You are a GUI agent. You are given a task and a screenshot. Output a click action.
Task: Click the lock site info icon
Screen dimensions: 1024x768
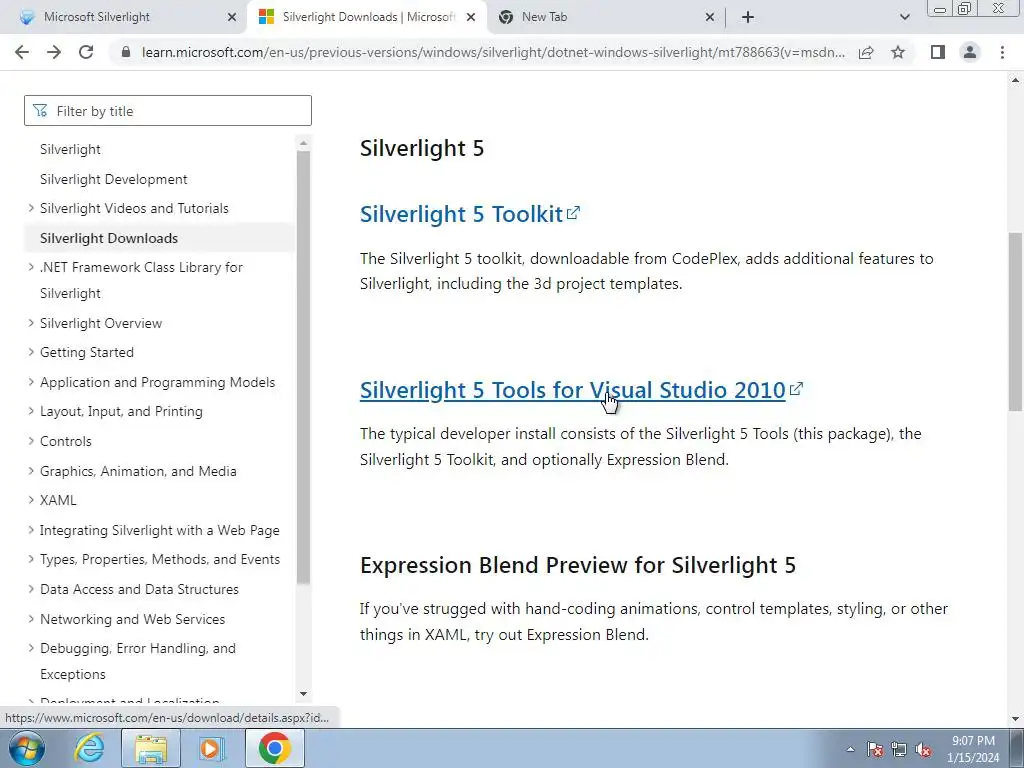(x=126, y=52)
